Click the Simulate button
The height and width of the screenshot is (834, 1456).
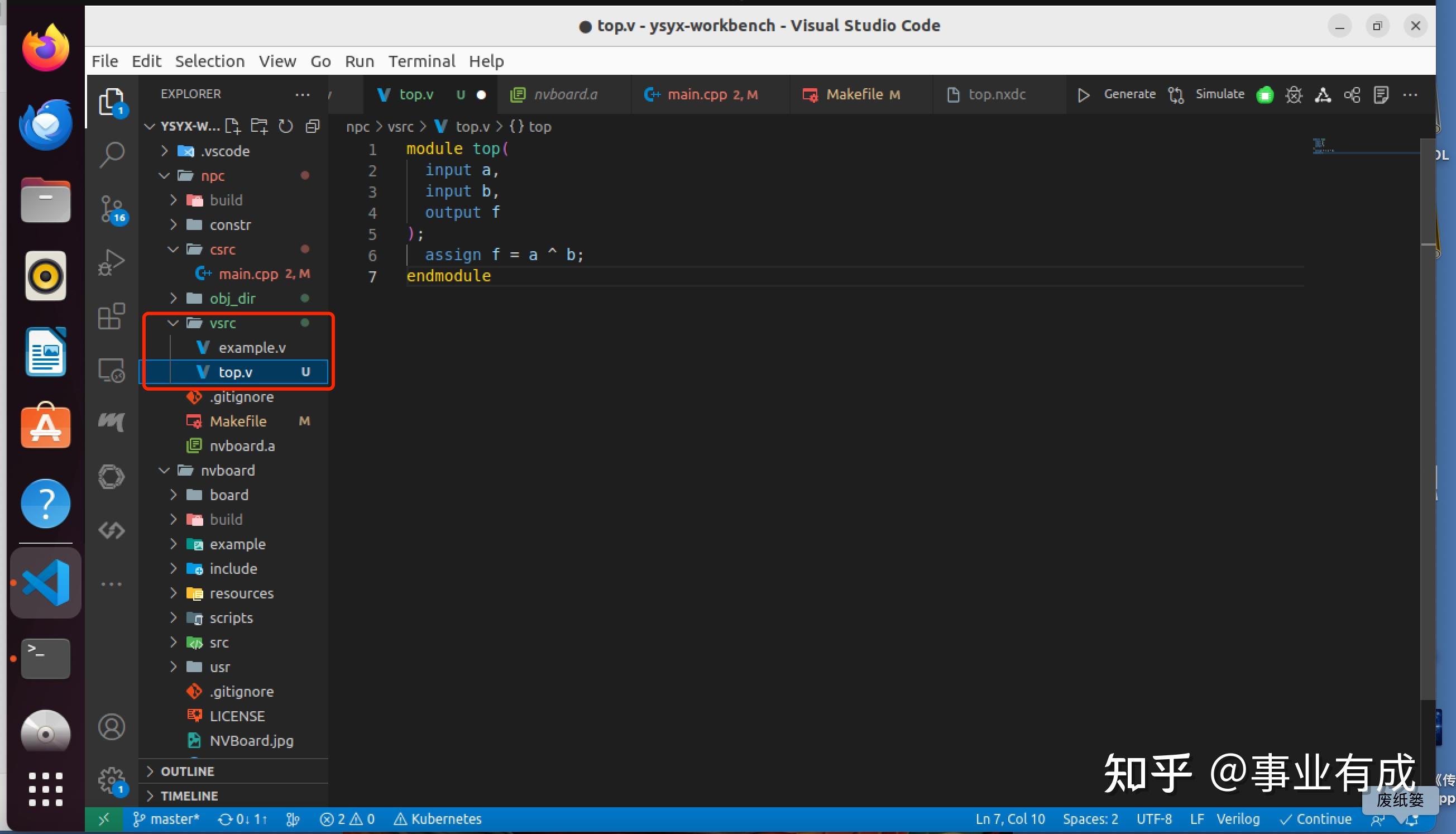[1219, 94]
